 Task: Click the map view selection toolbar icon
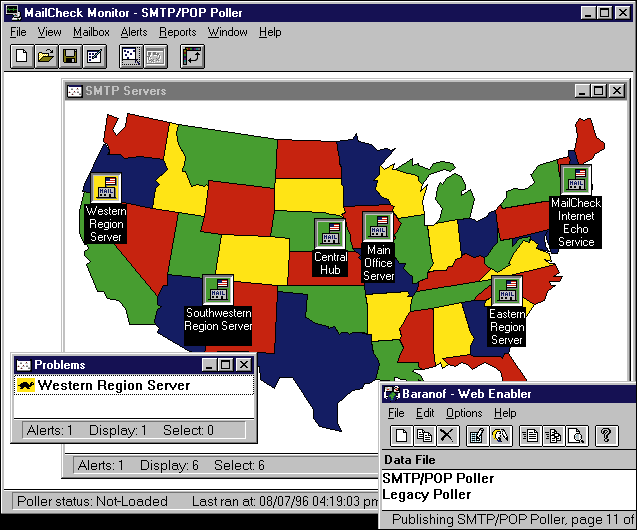point(131,56)
